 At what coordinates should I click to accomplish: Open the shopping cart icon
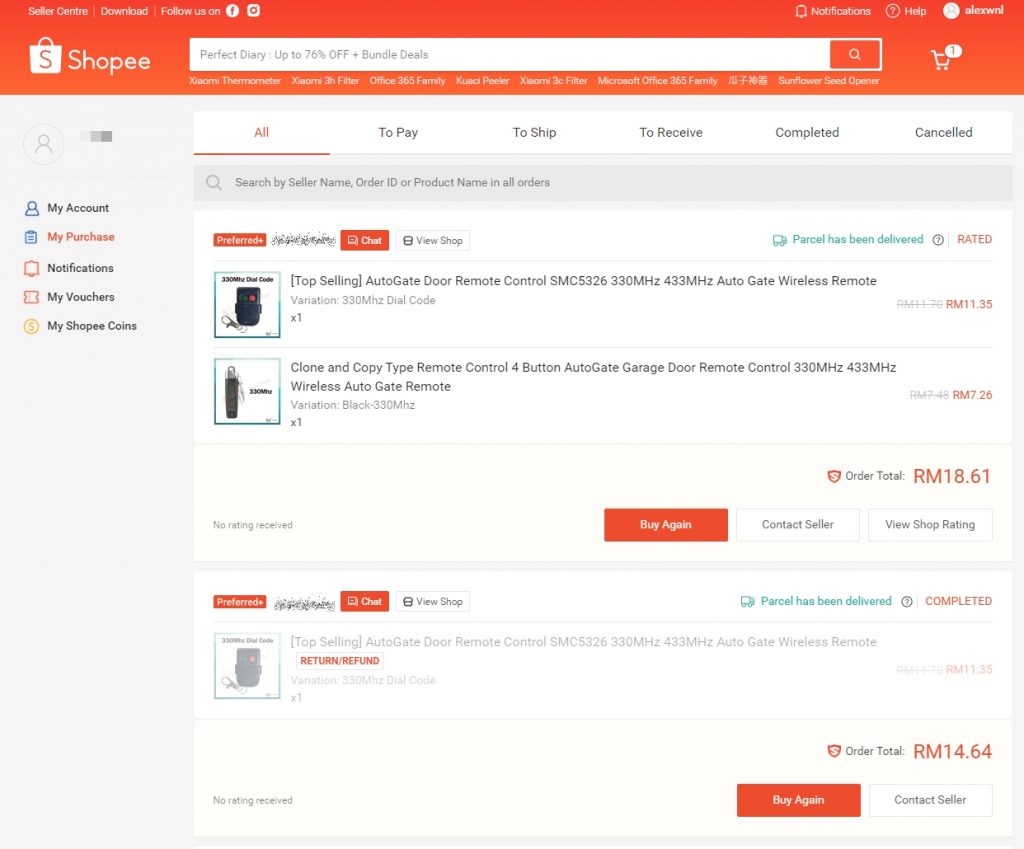click(941, 60)
